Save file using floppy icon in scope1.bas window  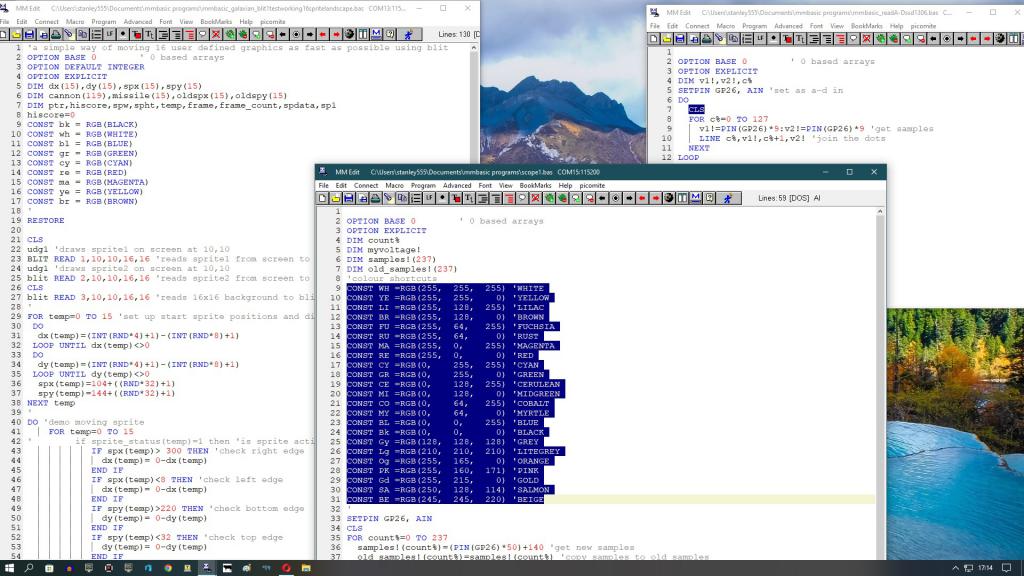350,199
